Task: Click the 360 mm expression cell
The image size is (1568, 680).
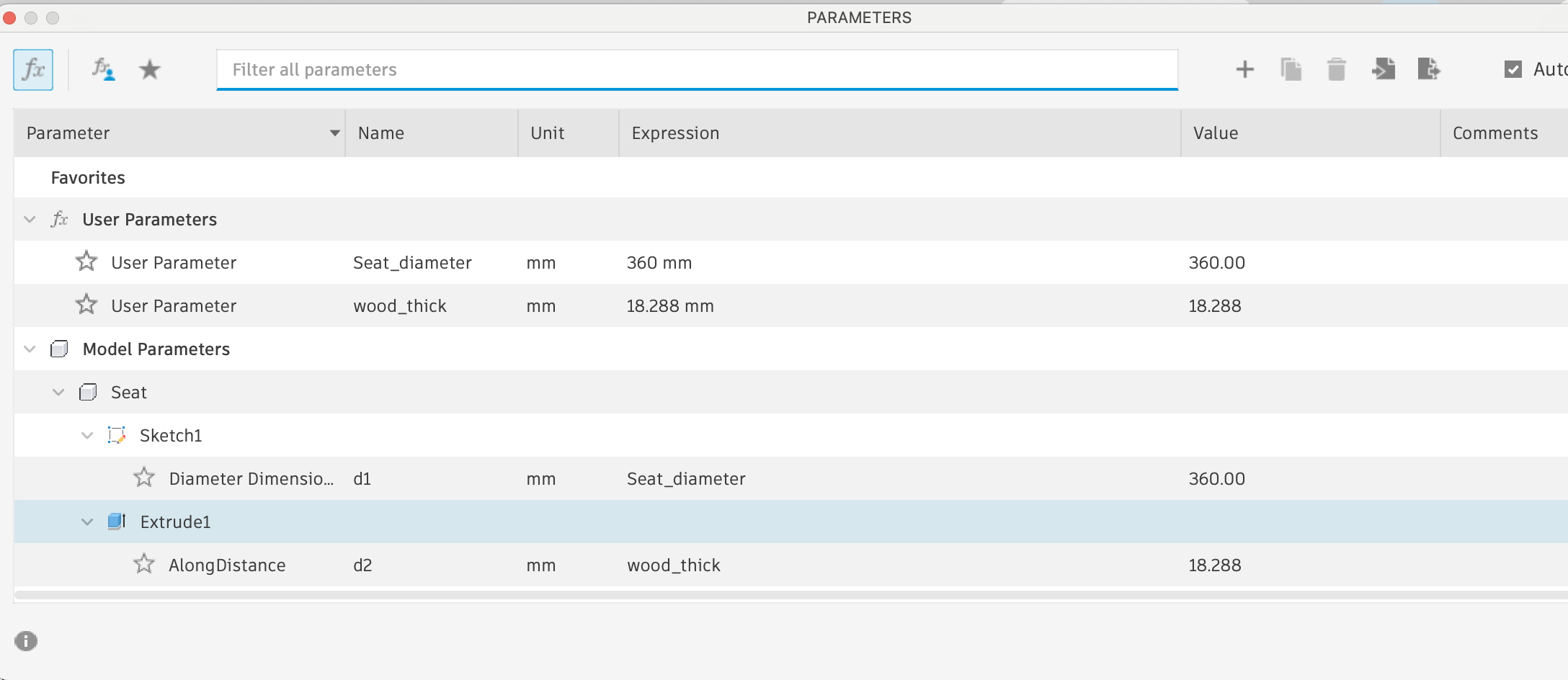Action: click(659, 263)
